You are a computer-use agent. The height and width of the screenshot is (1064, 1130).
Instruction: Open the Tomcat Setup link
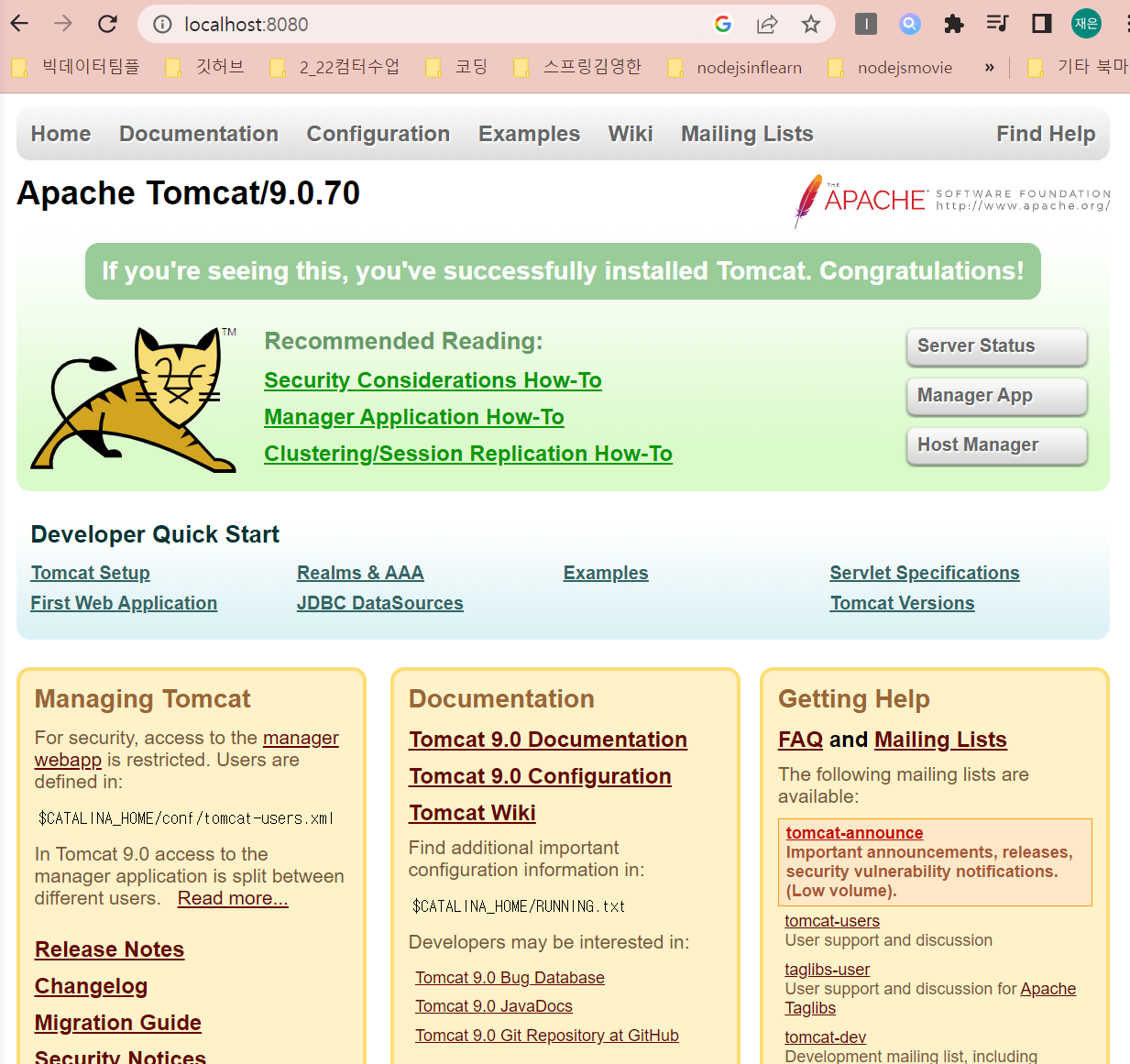click(x=91, y=573)
